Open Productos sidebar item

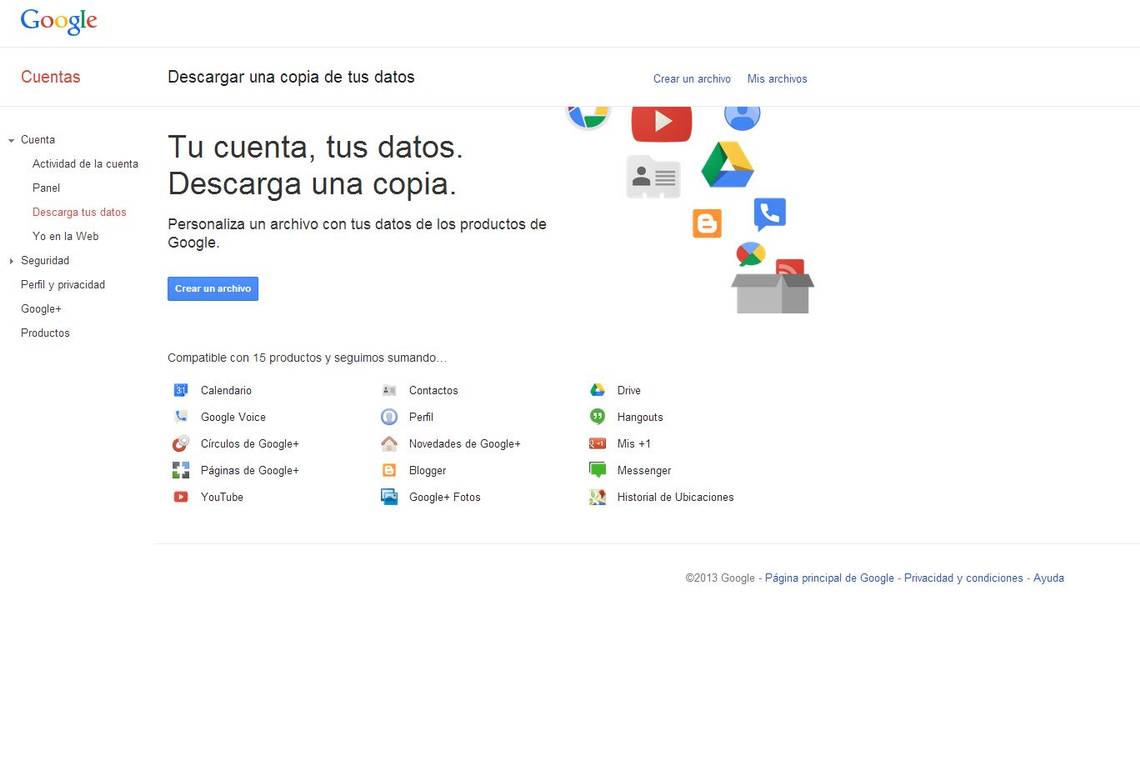point(45,333)
